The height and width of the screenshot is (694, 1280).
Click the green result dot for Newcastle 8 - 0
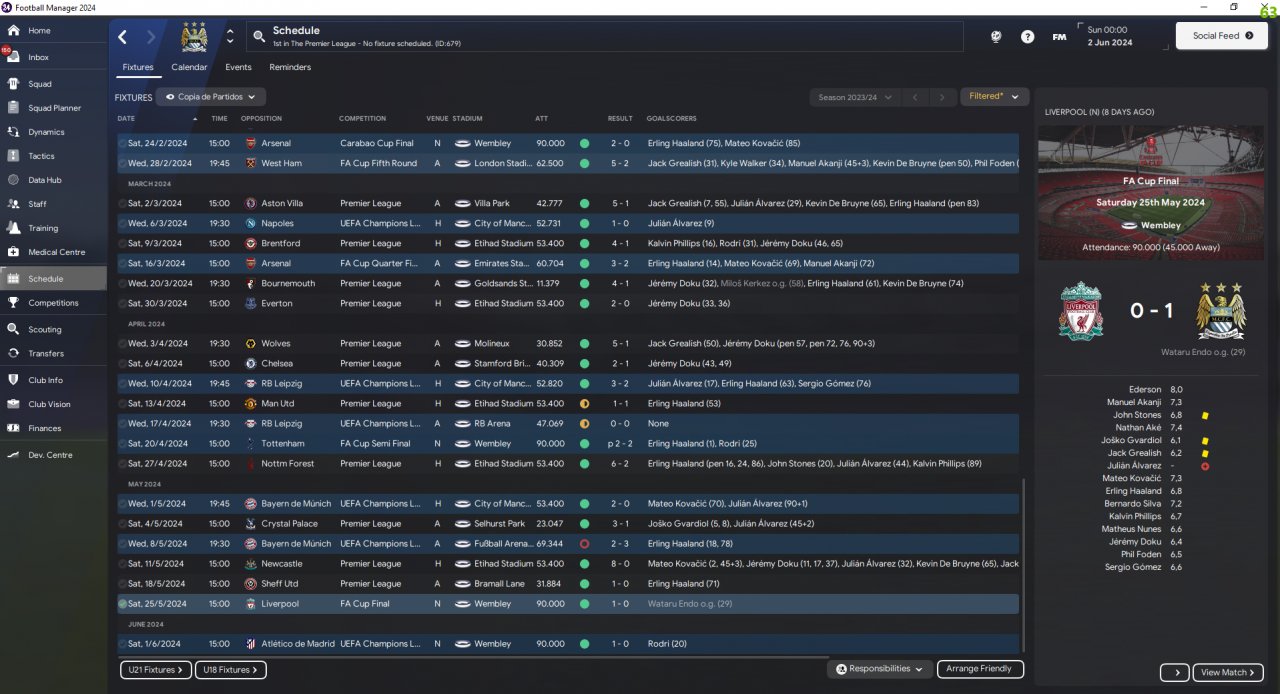click(584, 564)
